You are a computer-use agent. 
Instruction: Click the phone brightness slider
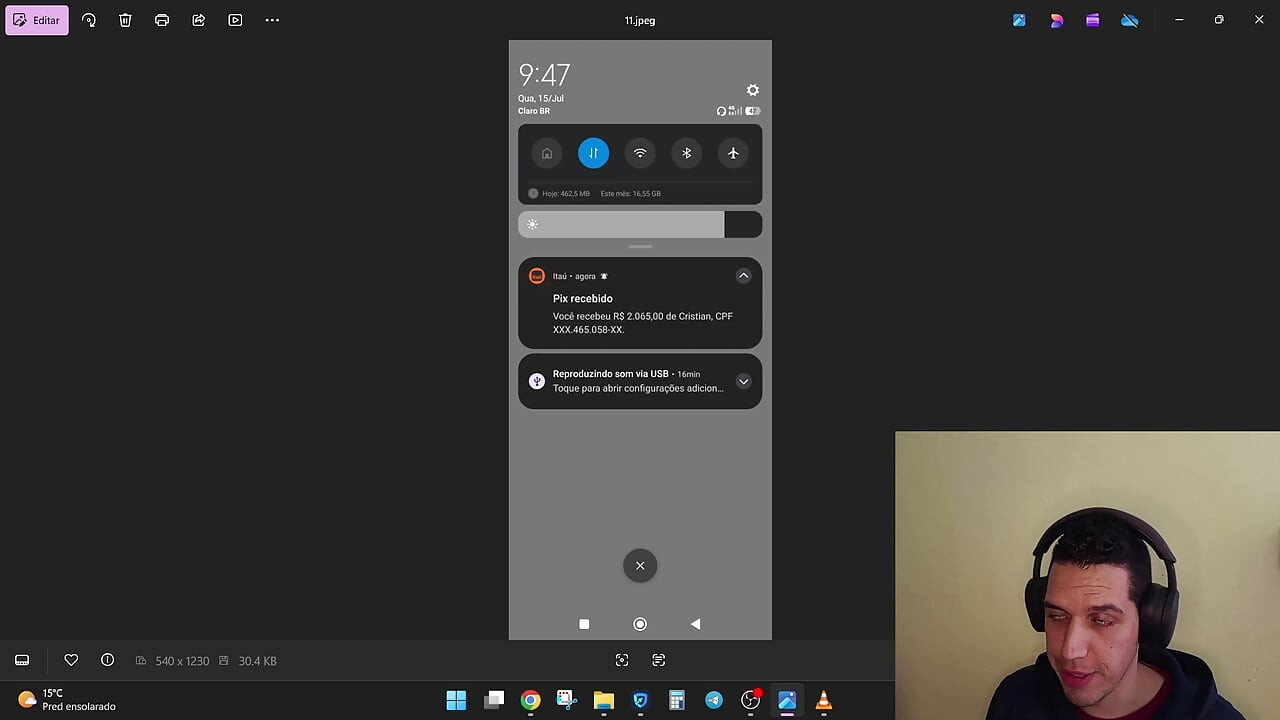[x=640, y=224]
